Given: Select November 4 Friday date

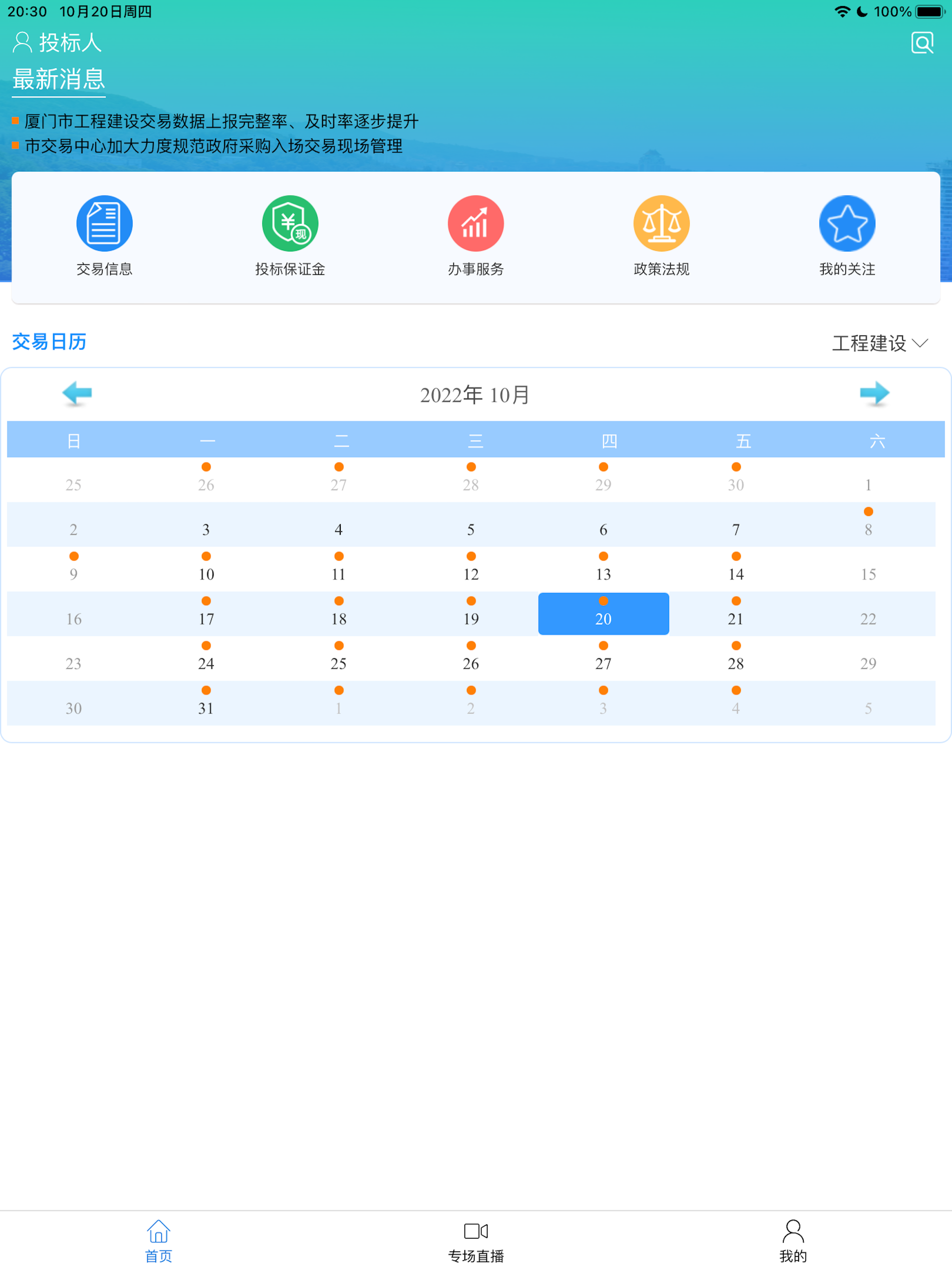Looking at the screenshot, I should pyautogui.click(x=735, y=703).
